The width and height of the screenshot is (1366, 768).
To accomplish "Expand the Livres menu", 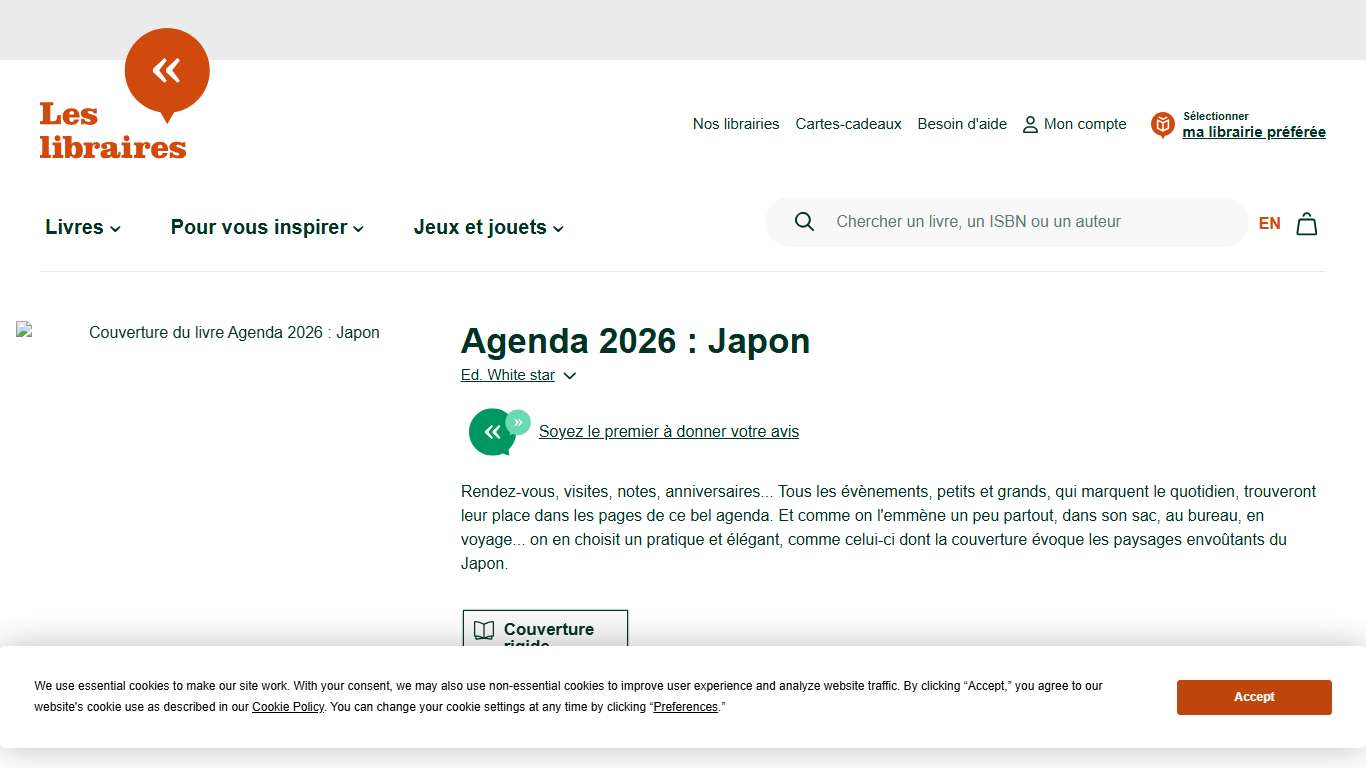I will 82,227.
